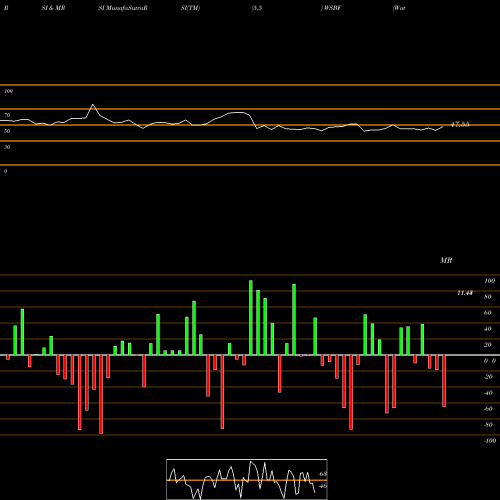Click the 68 label inside mini chart
Viewport: 500px width, 500px height.
(x=323, y=474)
